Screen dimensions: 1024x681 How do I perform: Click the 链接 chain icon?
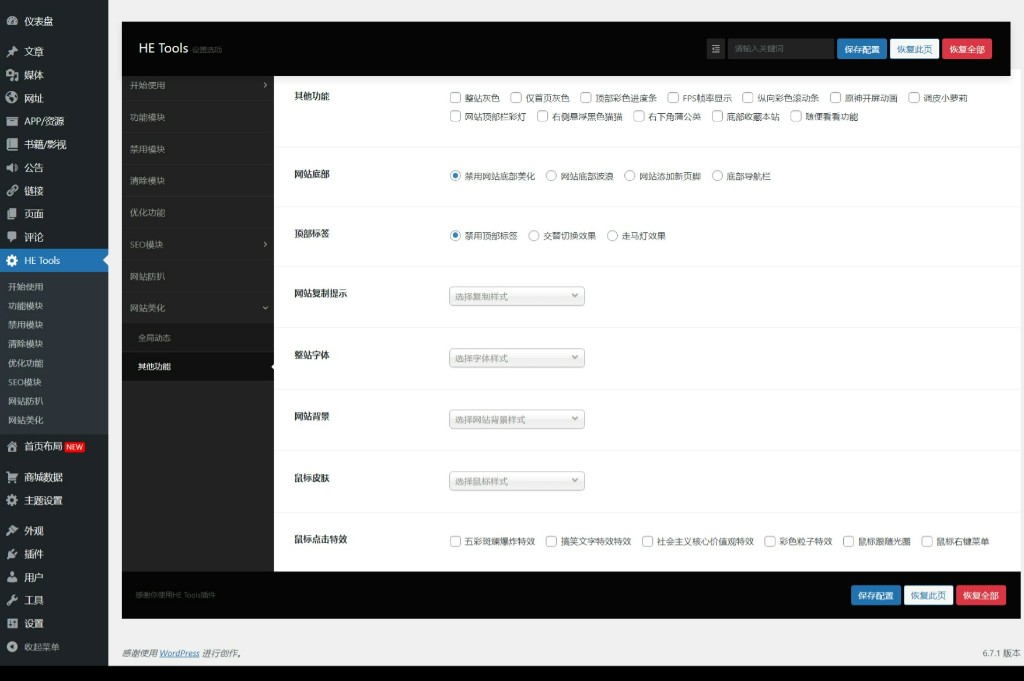pos(12,191)
